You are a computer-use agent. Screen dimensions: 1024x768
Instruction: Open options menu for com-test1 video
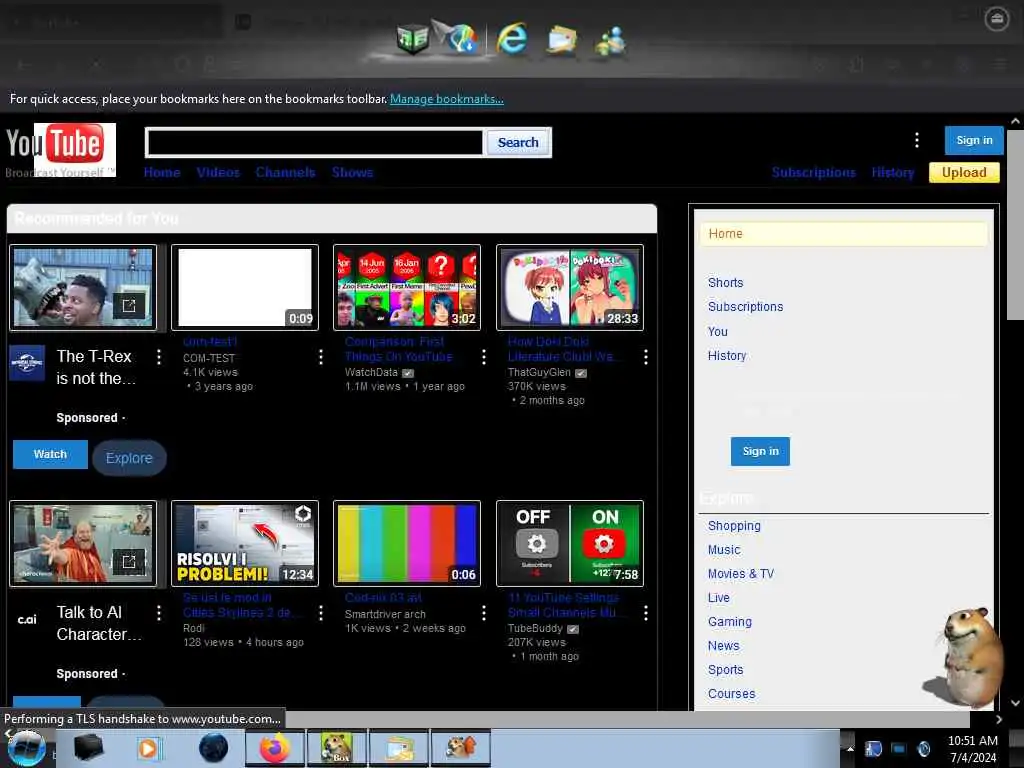pyautogui.click(x=321, y=357)
